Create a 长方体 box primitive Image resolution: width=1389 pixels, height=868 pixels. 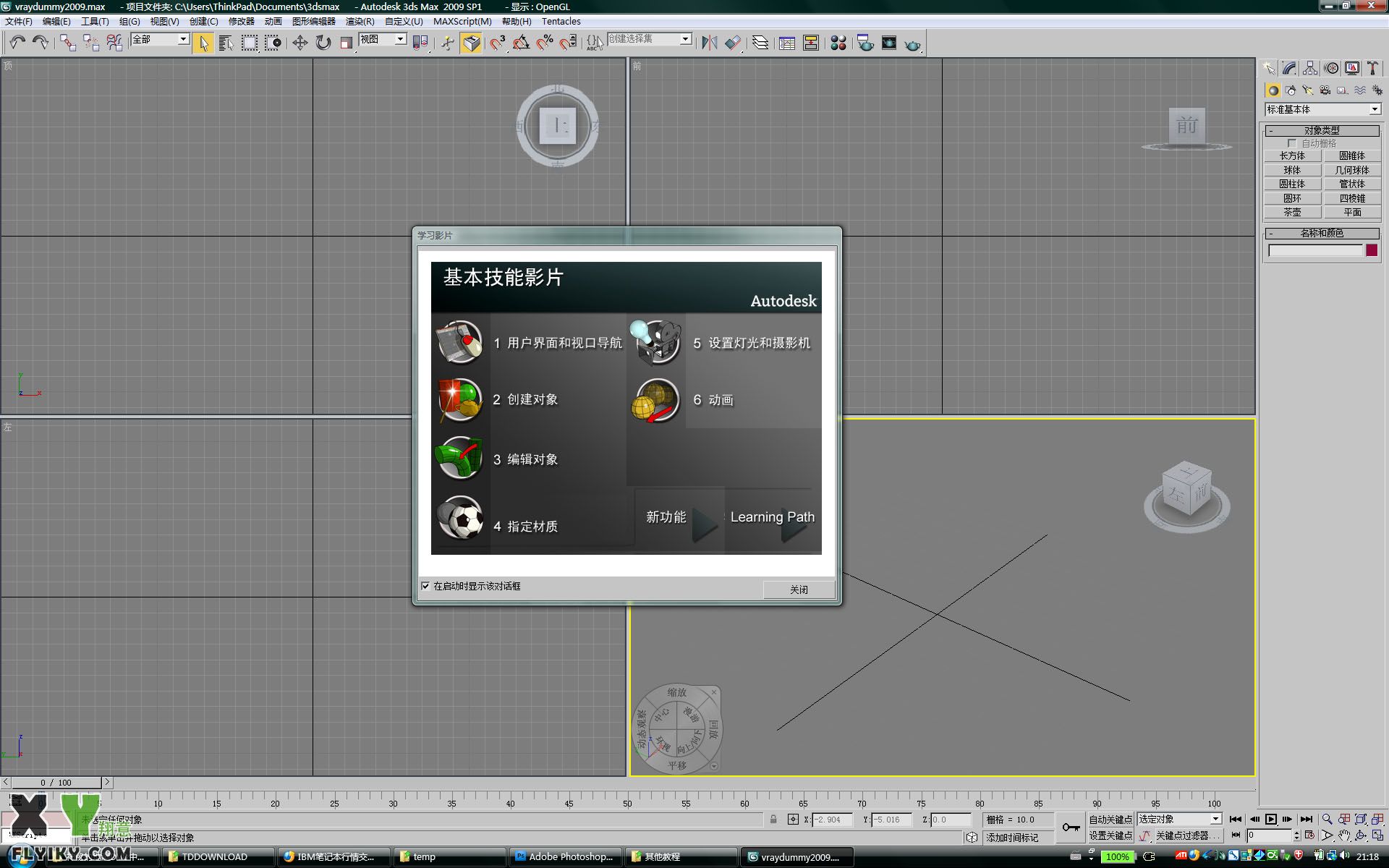pos(1292,156)
